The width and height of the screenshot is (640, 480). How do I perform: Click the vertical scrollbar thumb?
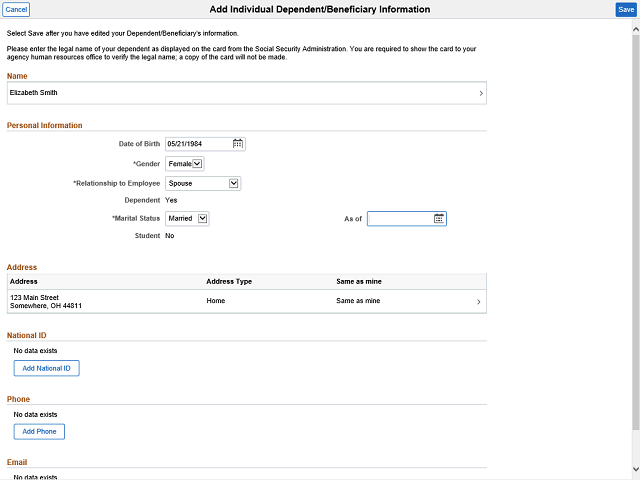(636, 233)
